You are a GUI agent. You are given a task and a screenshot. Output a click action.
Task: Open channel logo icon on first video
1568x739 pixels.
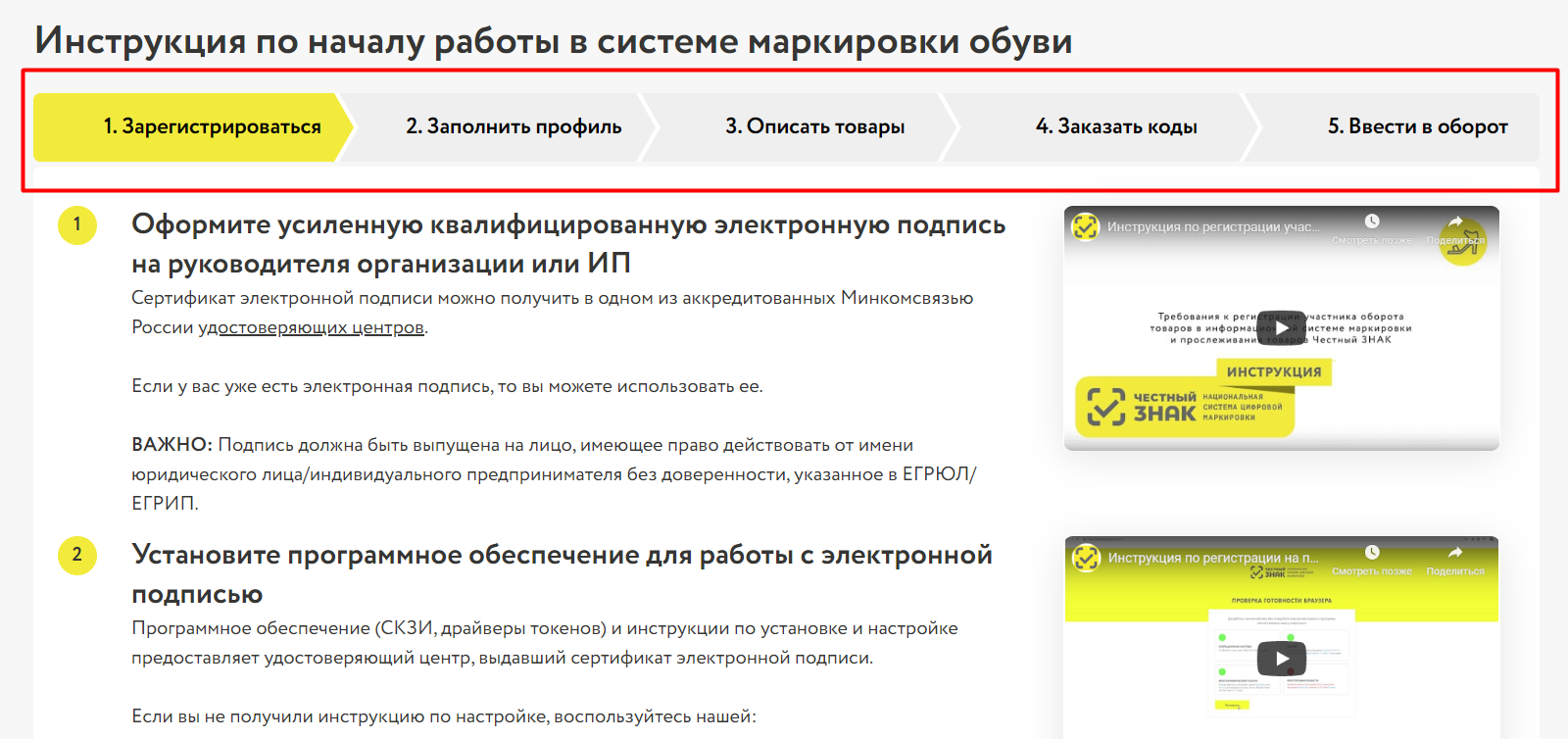pos(1086,226)
